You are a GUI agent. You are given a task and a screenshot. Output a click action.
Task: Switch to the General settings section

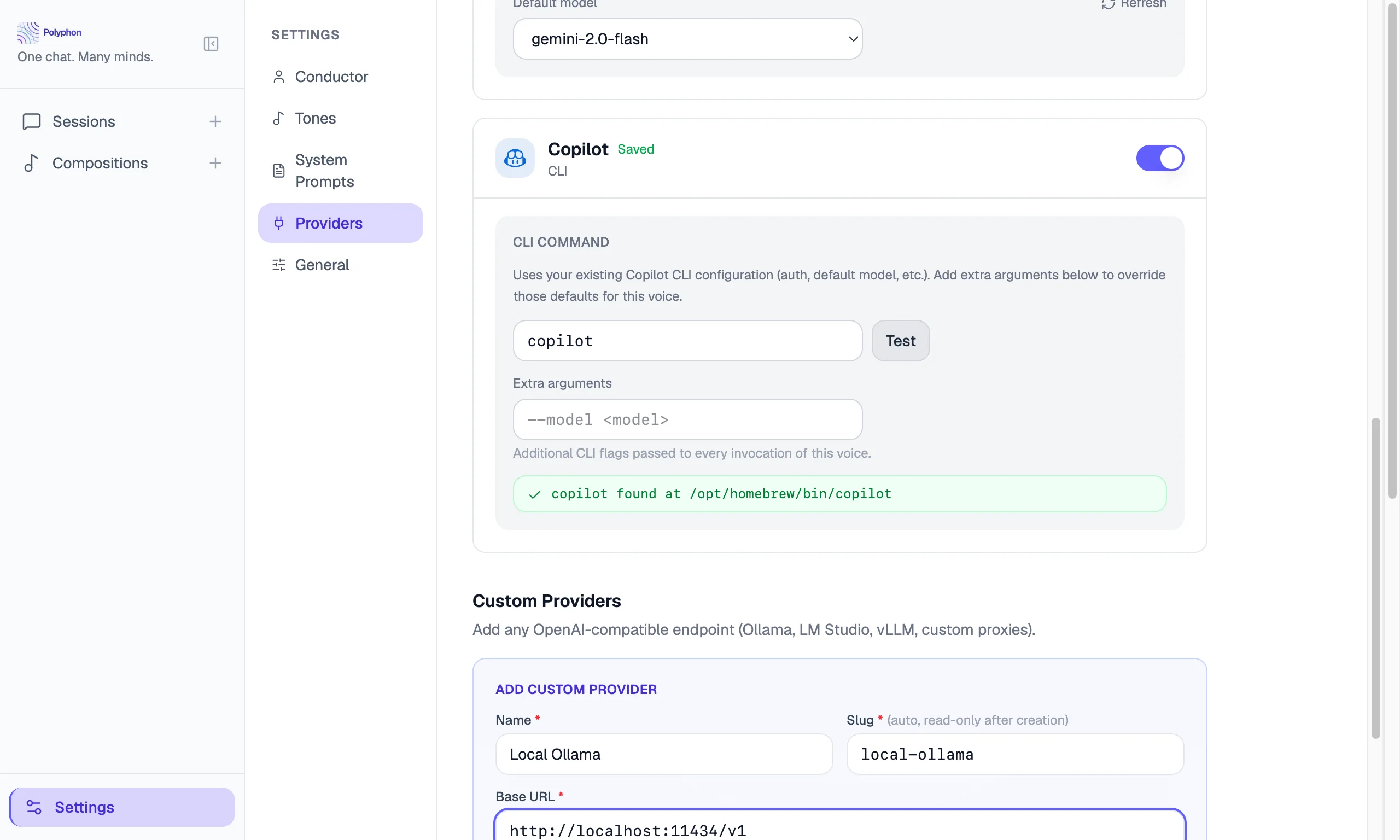pyautogui.click(x=322, y=265)
